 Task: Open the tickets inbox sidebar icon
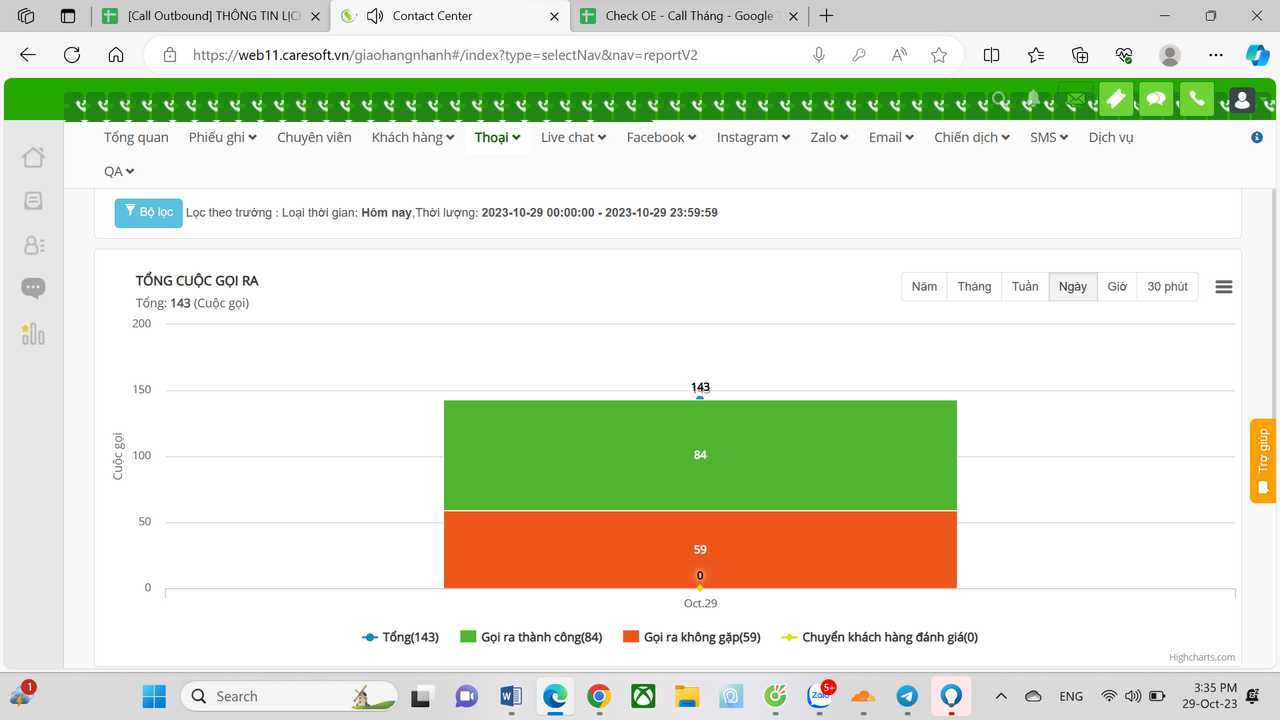coord(33,201)
